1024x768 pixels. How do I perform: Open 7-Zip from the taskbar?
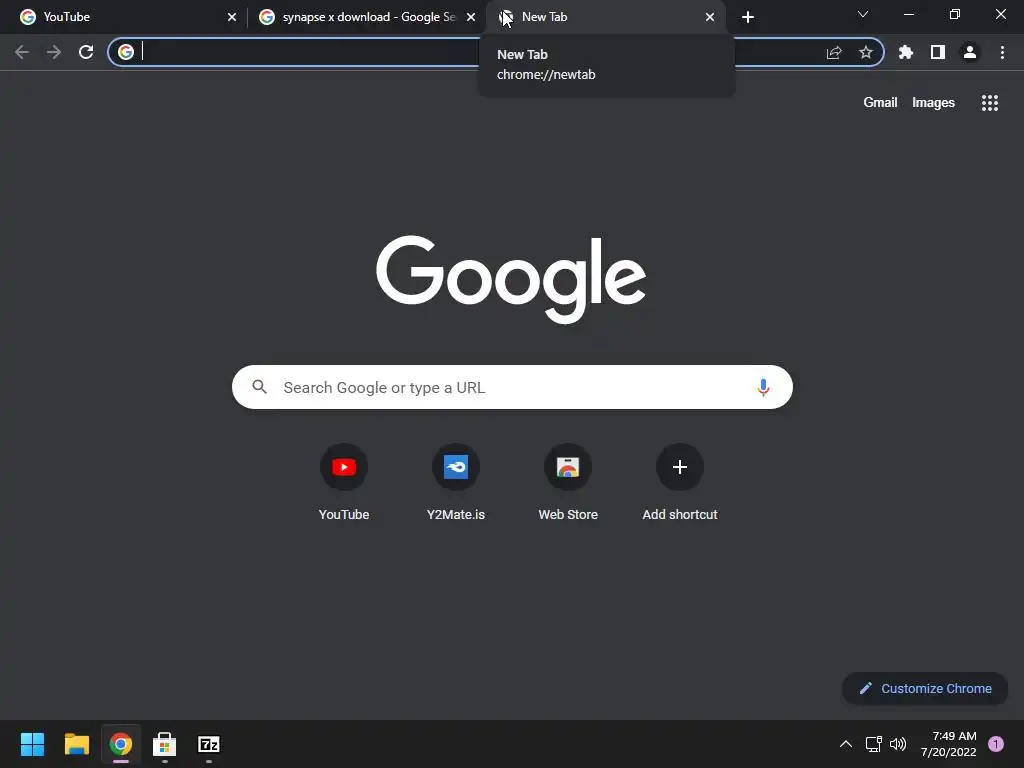209,744
